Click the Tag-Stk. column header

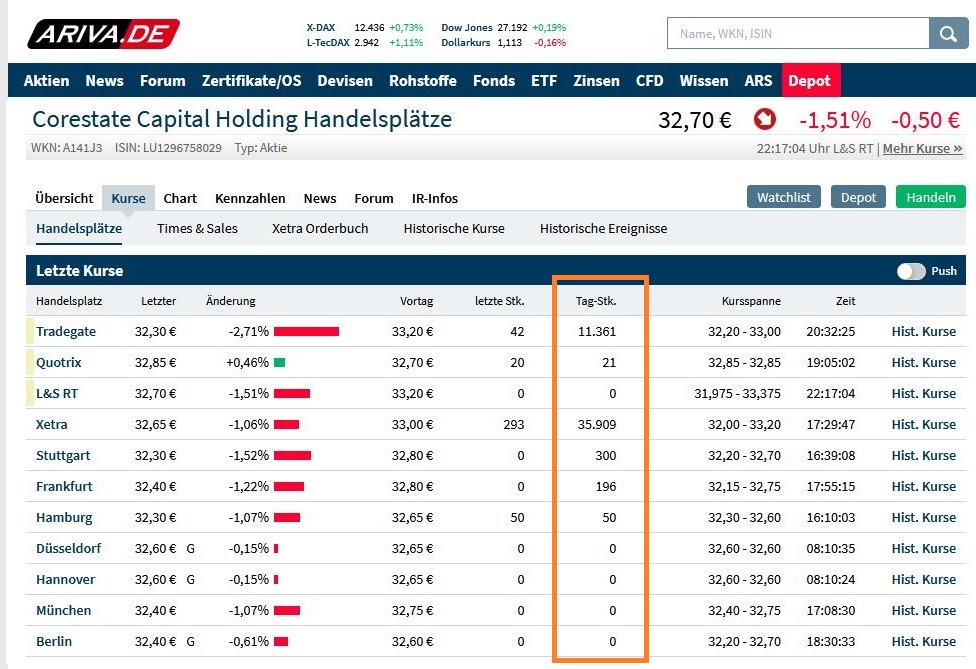pyautogui.click(x=599, y=300)
